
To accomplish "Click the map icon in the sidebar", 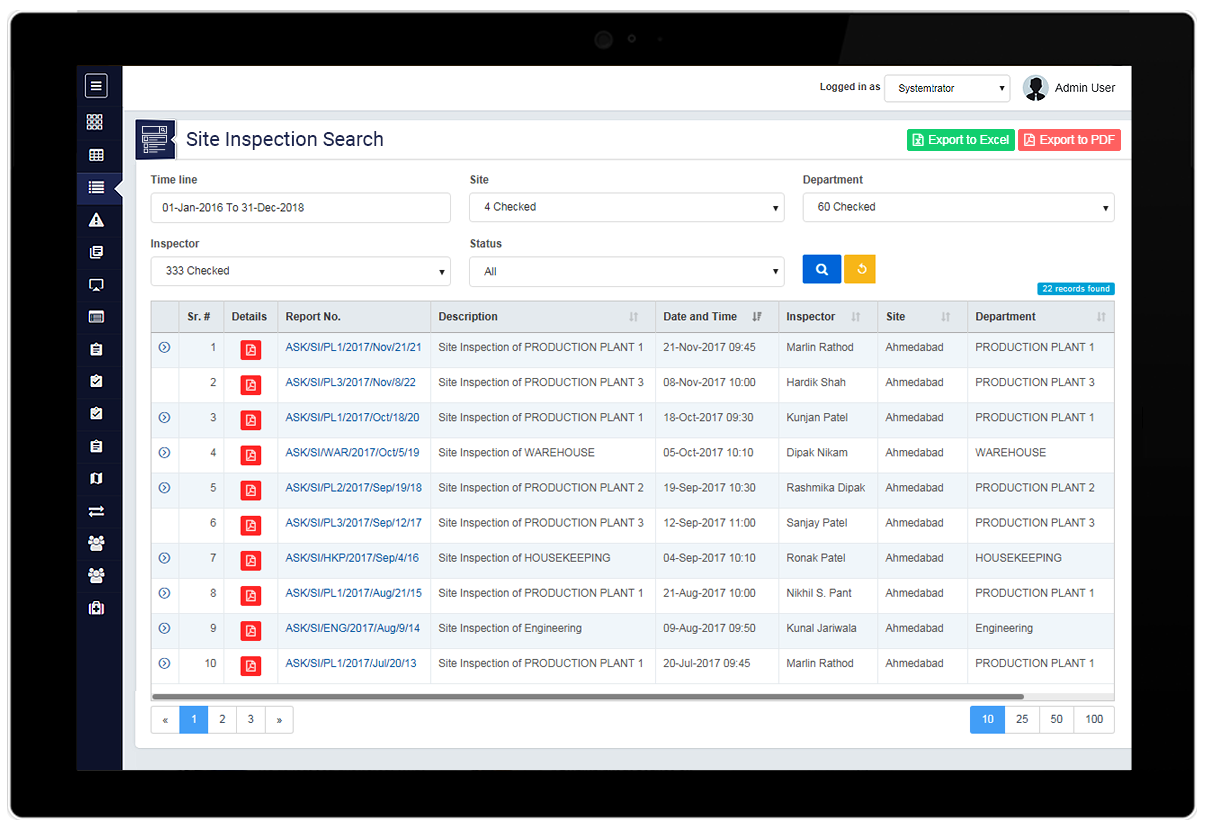I will pyautogui.click(x=96, y=479).
